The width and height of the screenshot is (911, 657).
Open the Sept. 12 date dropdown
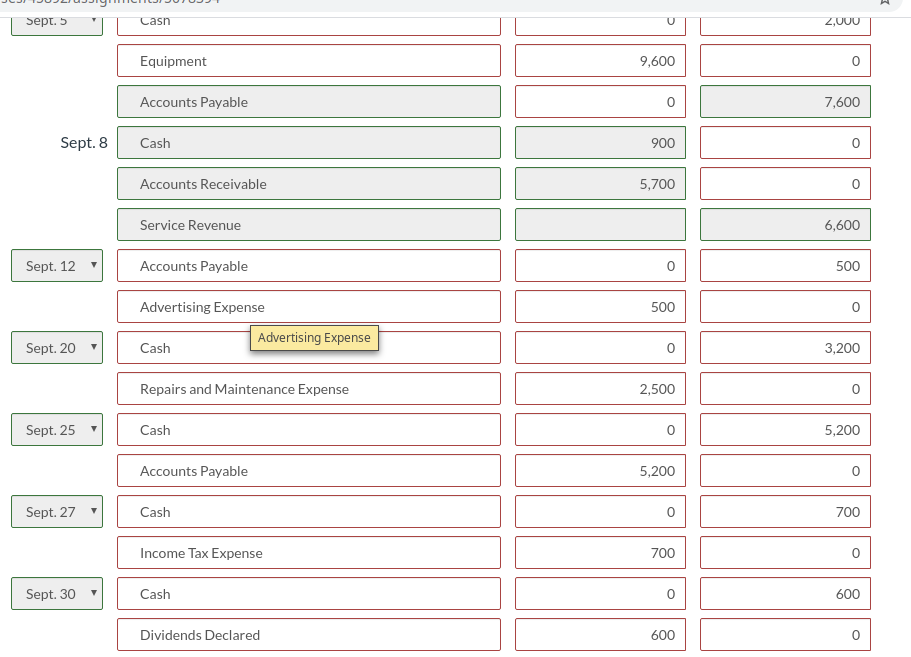pyautogui.click(x=56, y=265)
